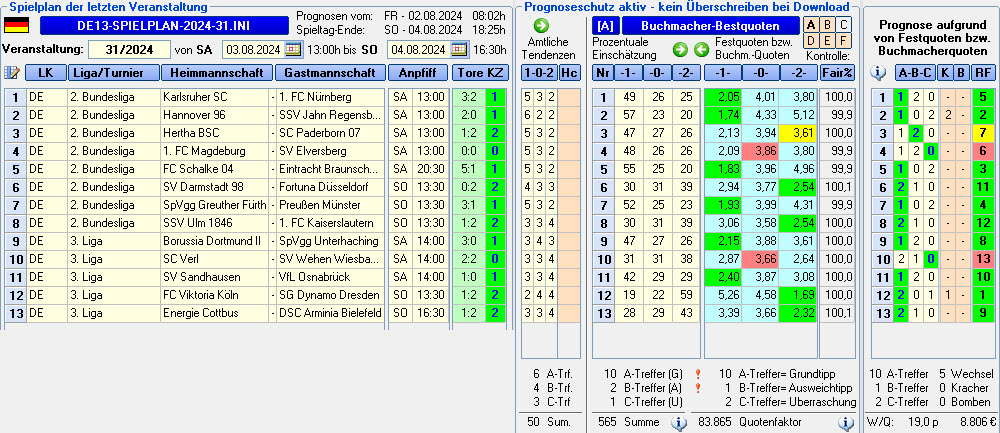
Task: Click the Liga/Turnier column header
Action: [113, 73]
